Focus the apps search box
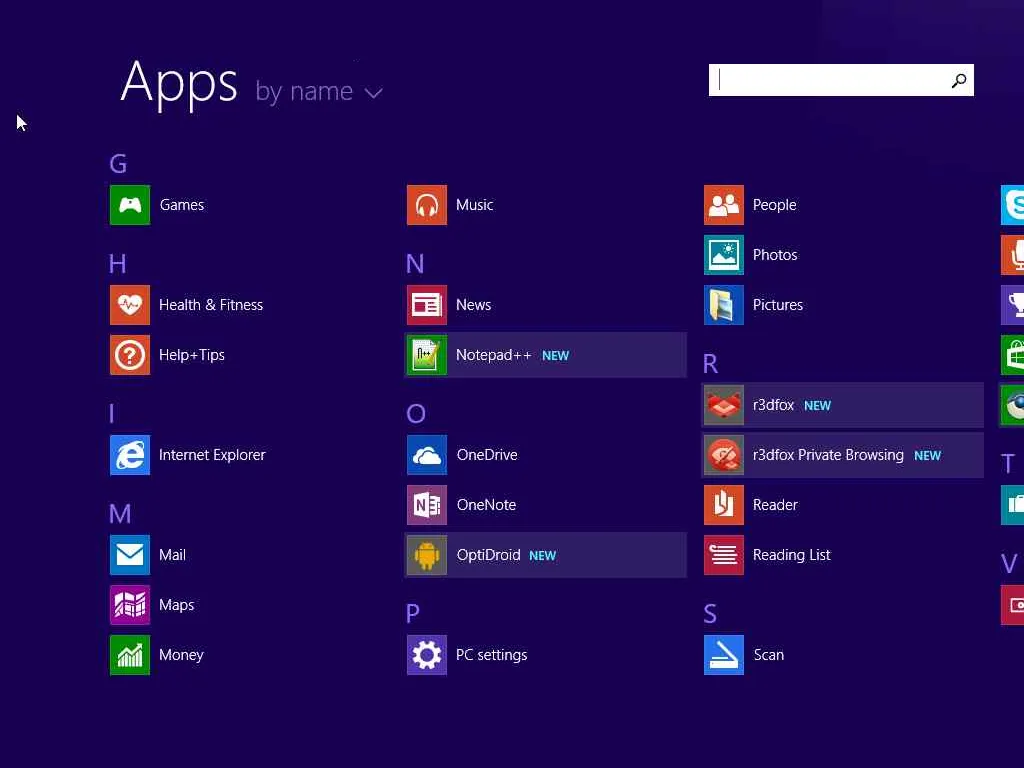Viewport: 1024px width, 768px height. 841,80
